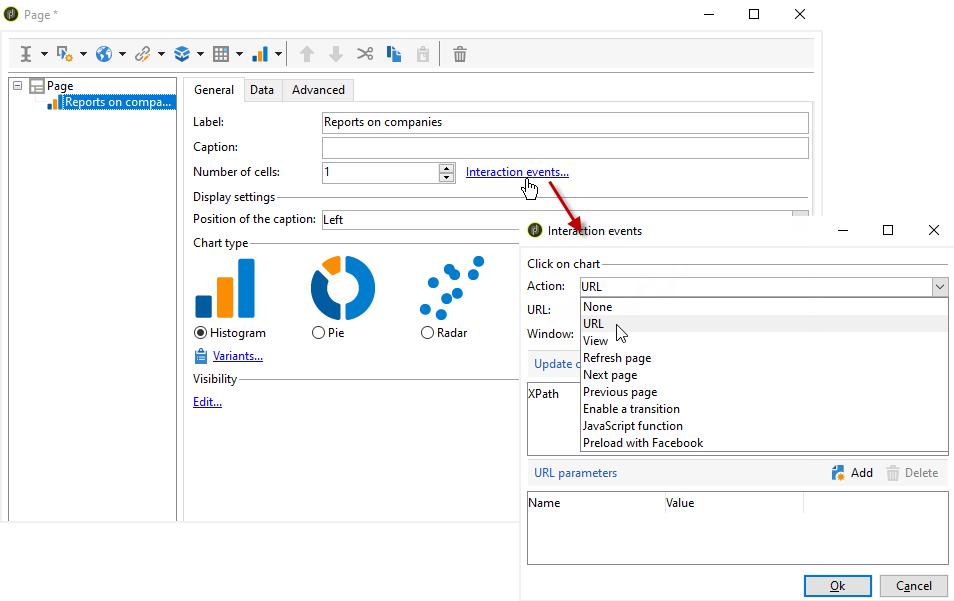The height and width of the screenshot is (601, 954).
Task: Open the Visibility Edit link
Action: (207, 402)
